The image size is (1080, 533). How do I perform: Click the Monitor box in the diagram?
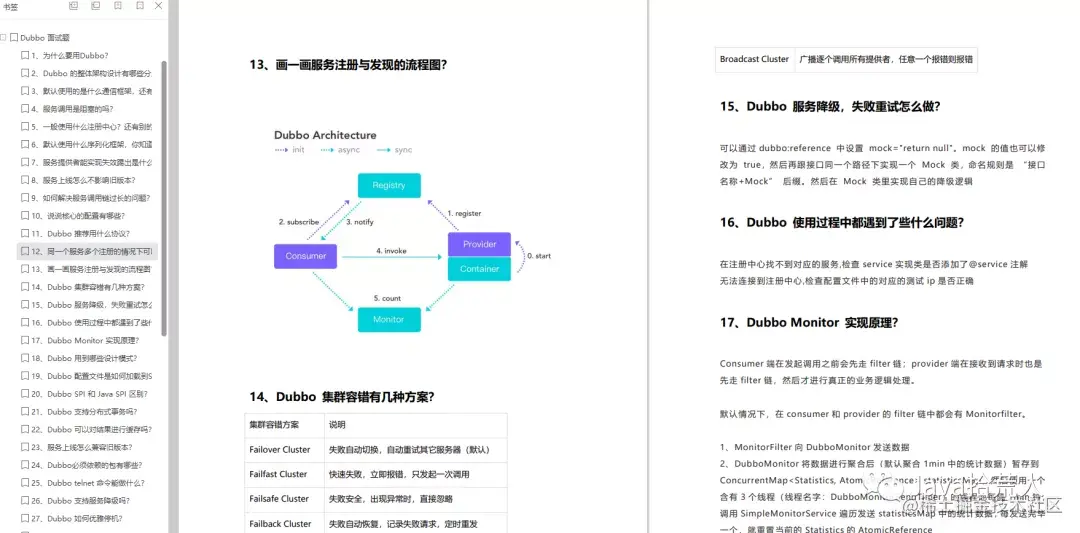point(389,320)
